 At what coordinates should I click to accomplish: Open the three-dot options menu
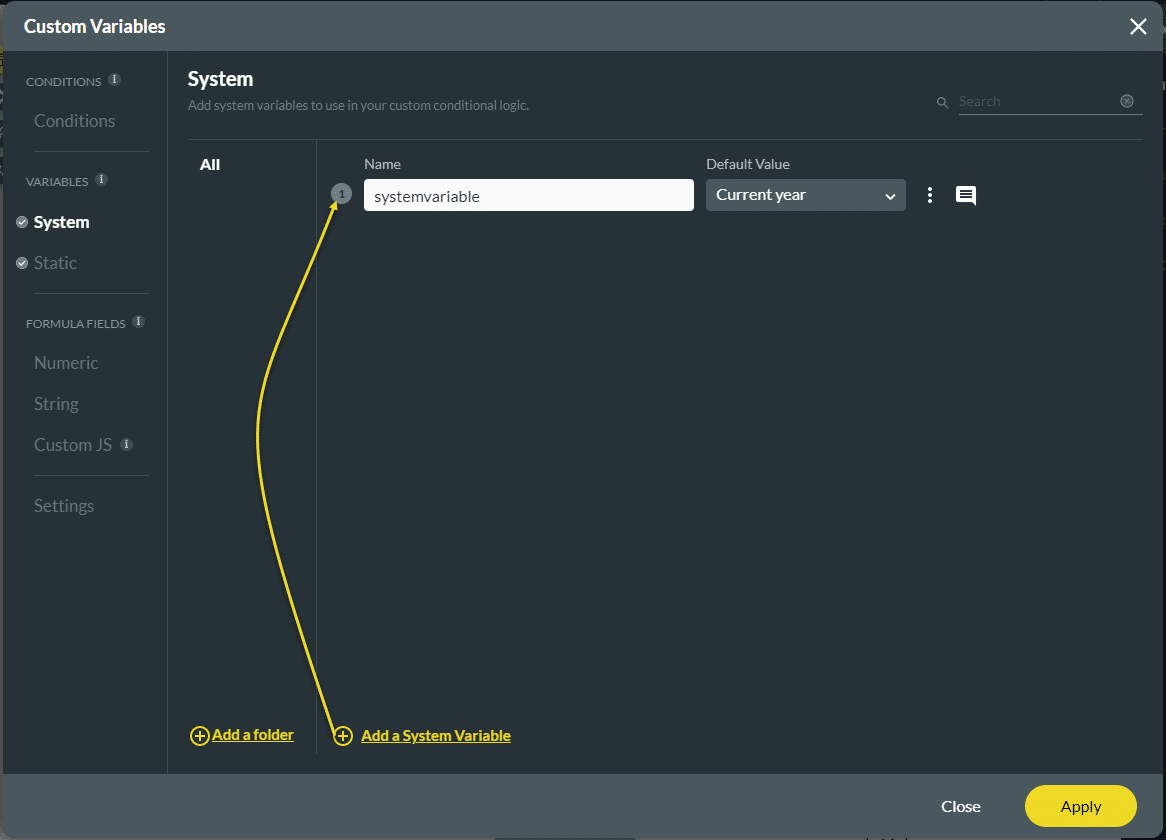pos(930,196)
